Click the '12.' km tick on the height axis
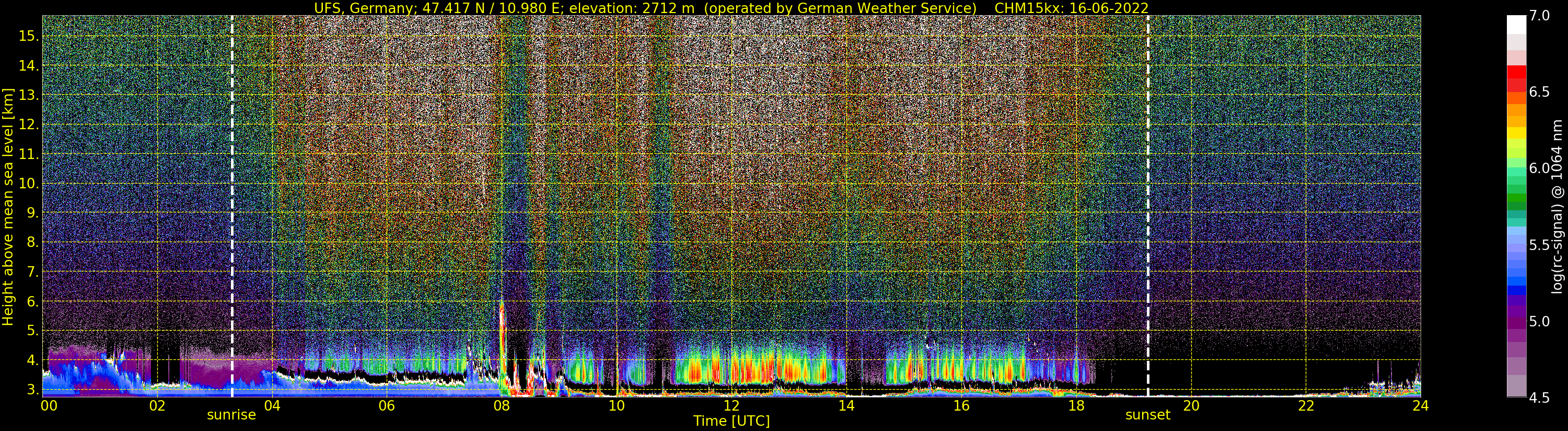Viewport: 1568px width, 431px height. click(28, 124)
